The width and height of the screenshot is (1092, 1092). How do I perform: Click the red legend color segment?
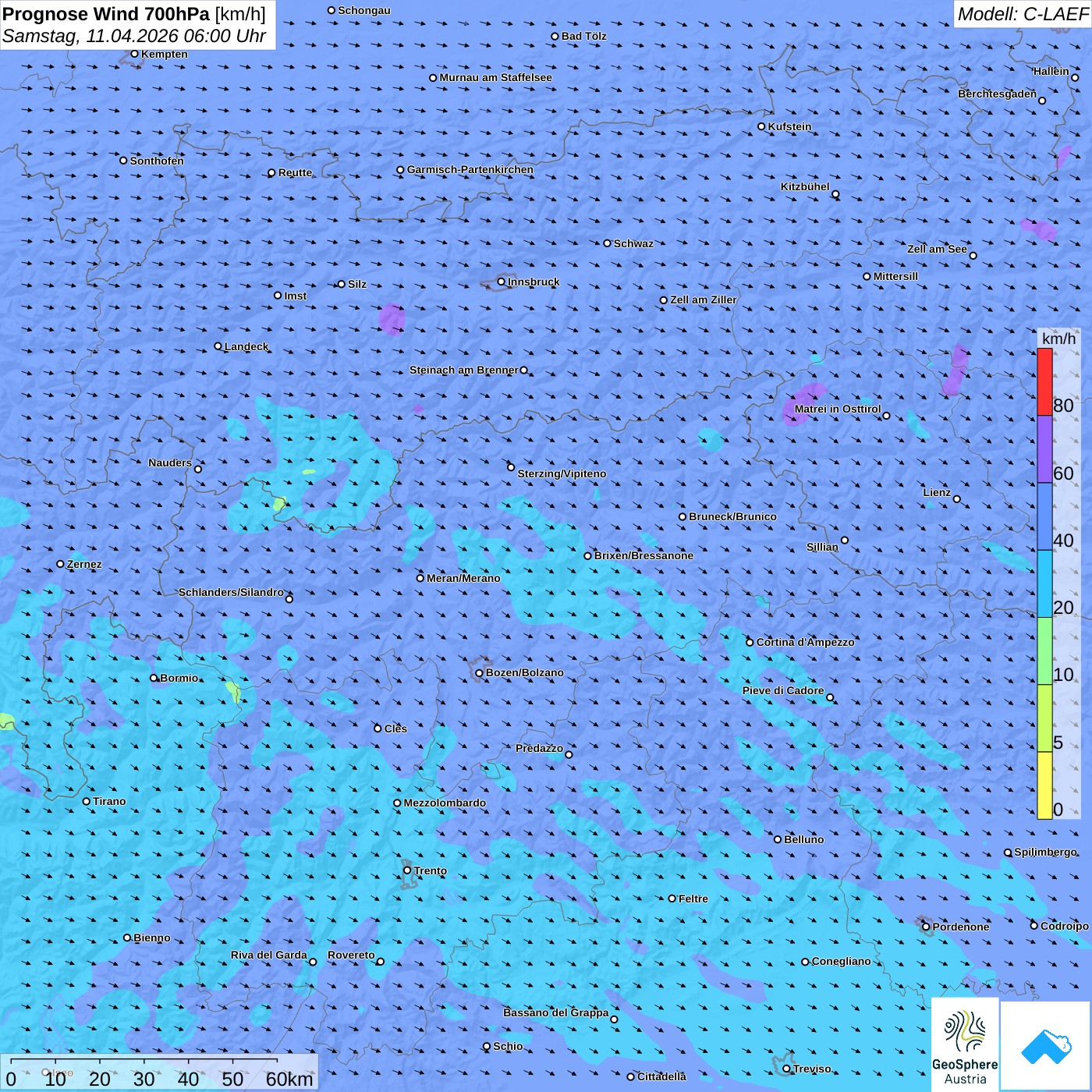tap(1044, 382)
